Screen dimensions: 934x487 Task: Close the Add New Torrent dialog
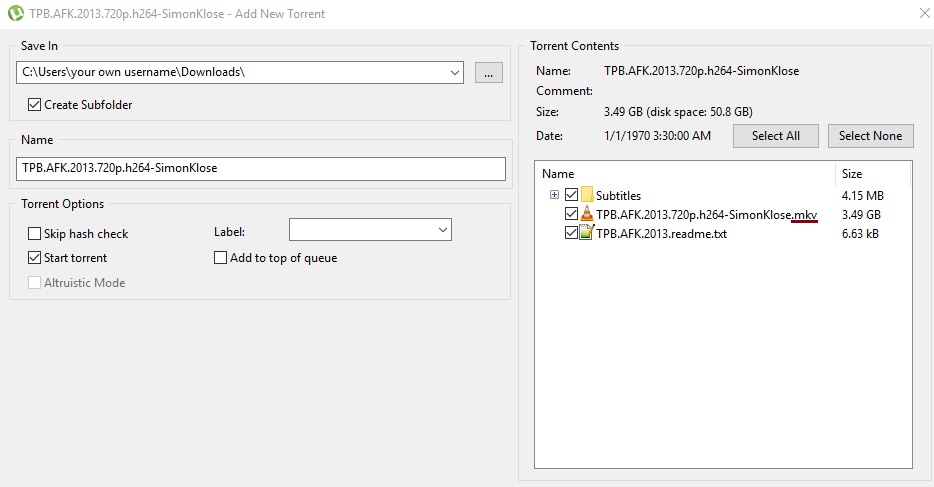pyautogui.click(x=924, y=13)
